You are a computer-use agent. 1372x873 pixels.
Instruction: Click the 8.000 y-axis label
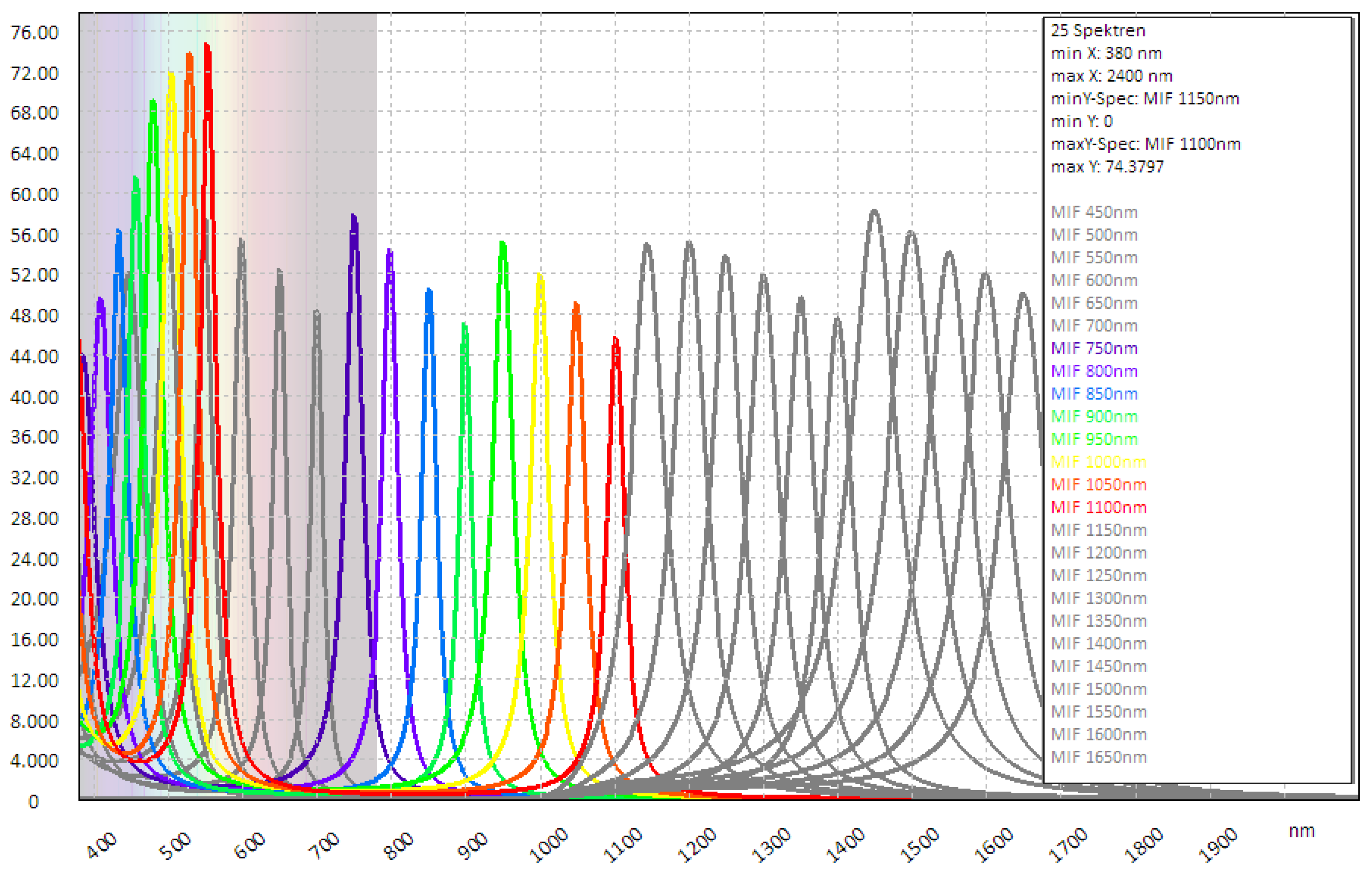34,722
